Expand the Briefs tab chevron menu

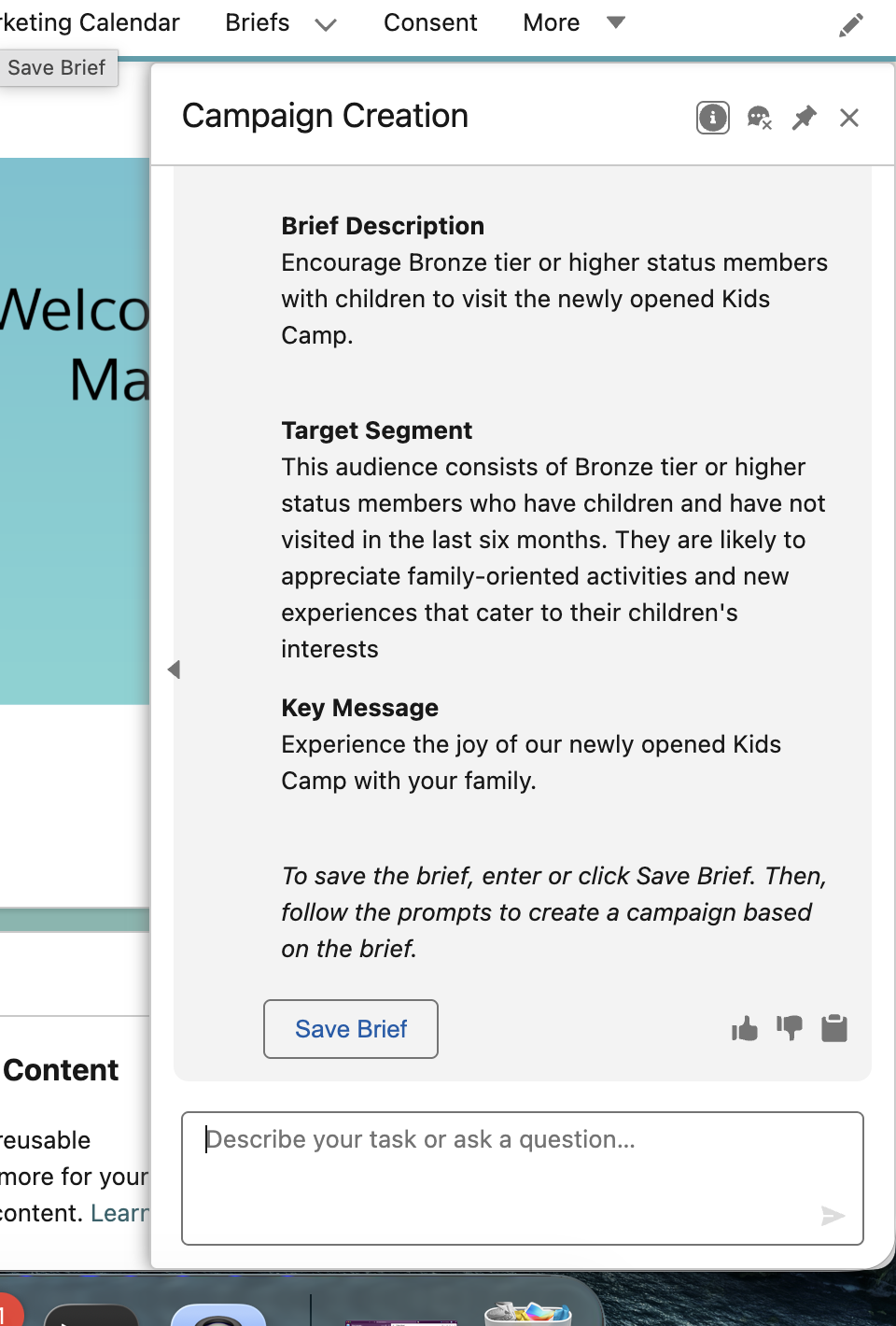tap(326, 25)
